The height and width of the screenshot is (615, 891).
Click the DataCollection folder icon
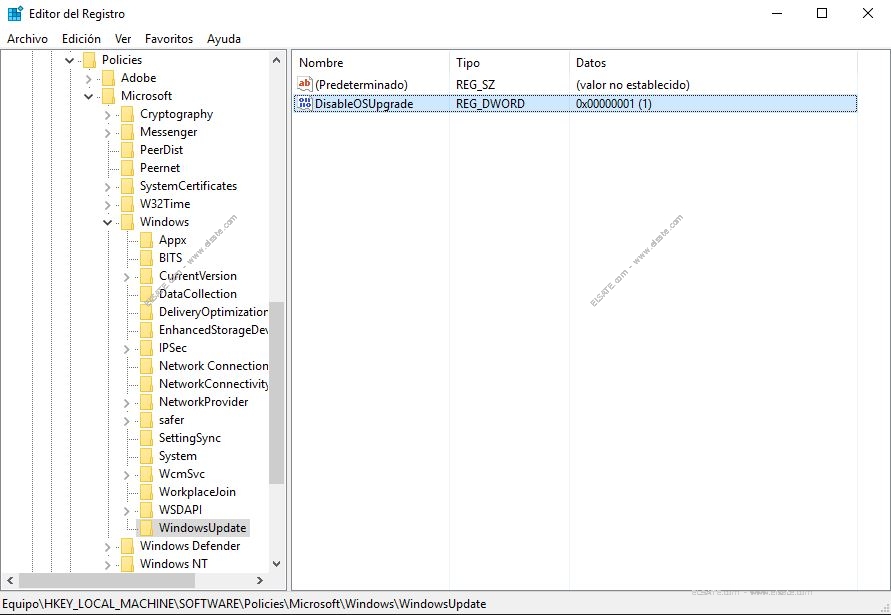146,294
